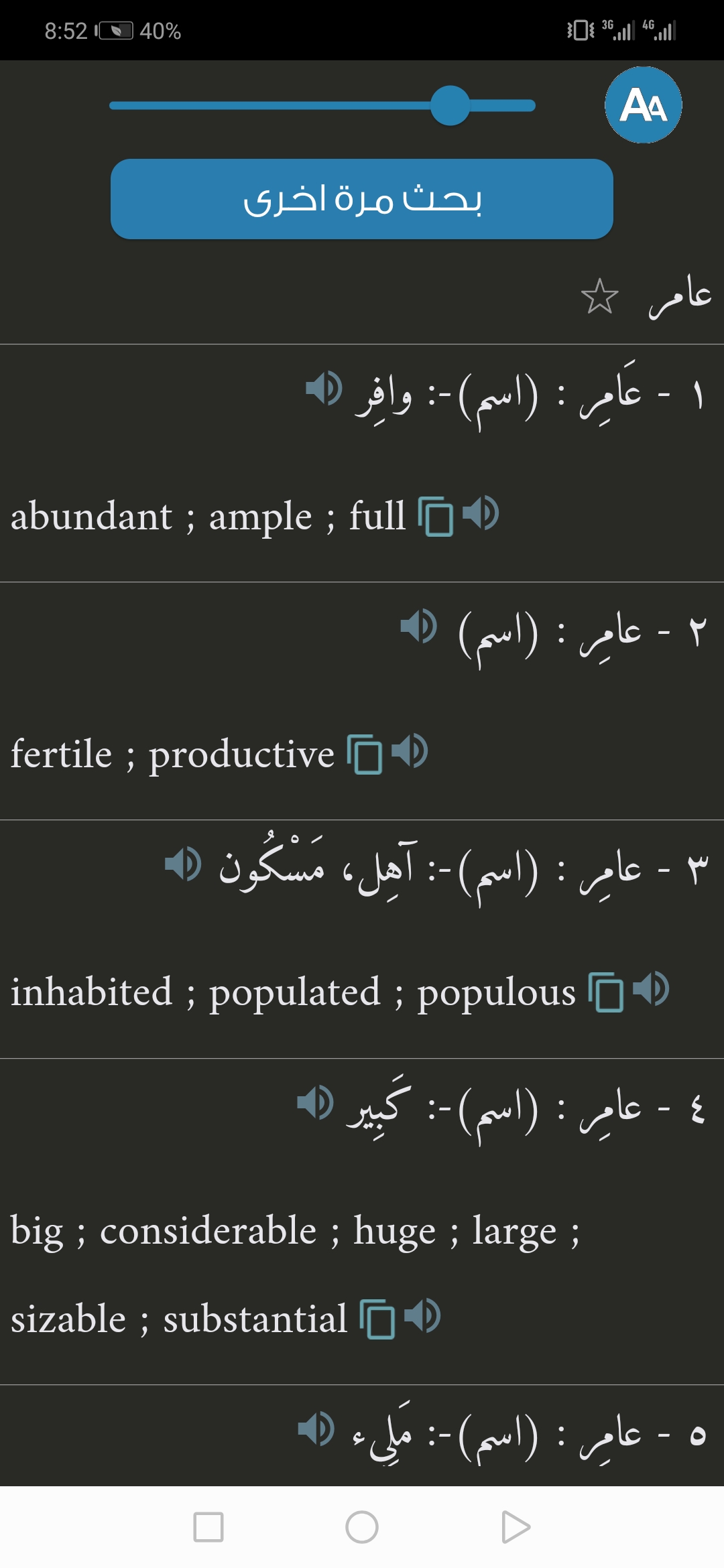This screenshot has width=724, height=1568.
Task: Play pronunciation for "sizable ; substantial"
Action: point(422,1316)
